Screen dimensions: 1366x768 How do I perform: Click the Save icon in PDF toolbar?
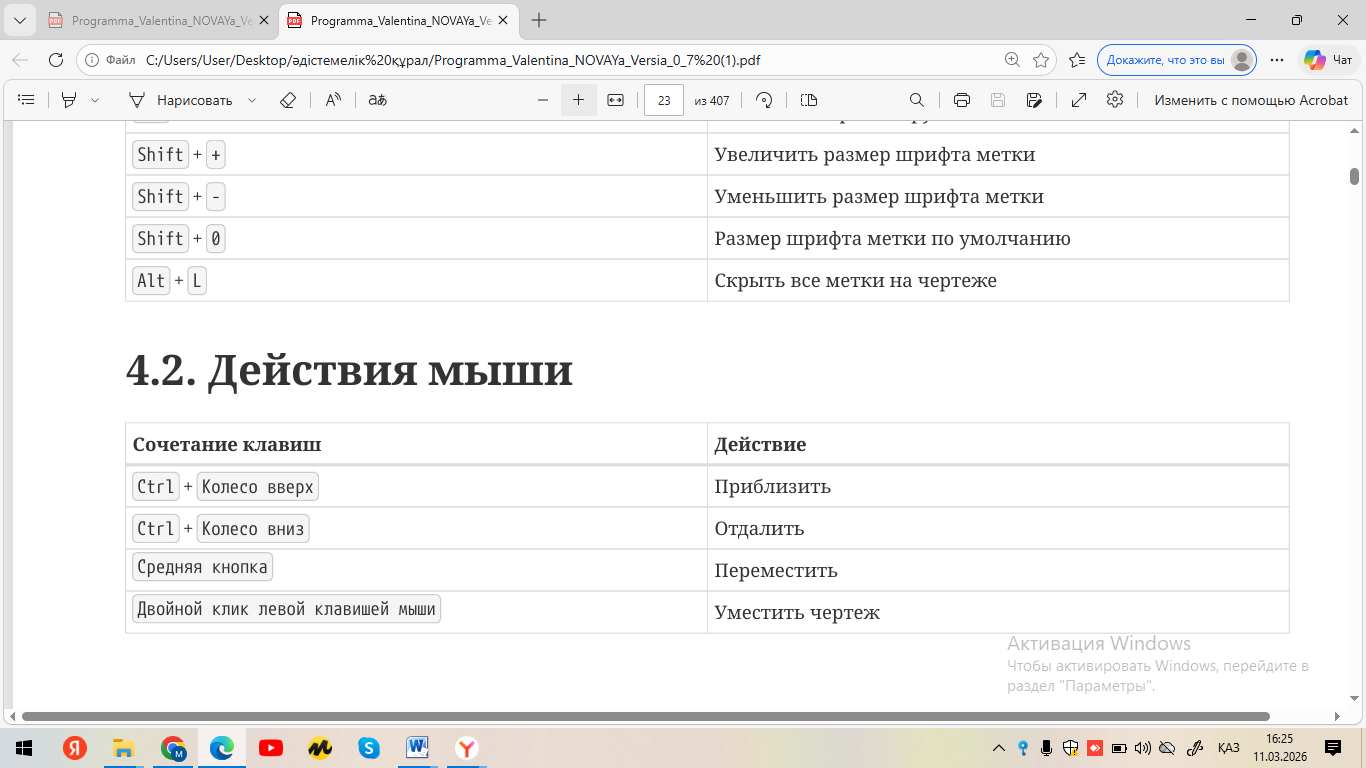pos(997,100)
